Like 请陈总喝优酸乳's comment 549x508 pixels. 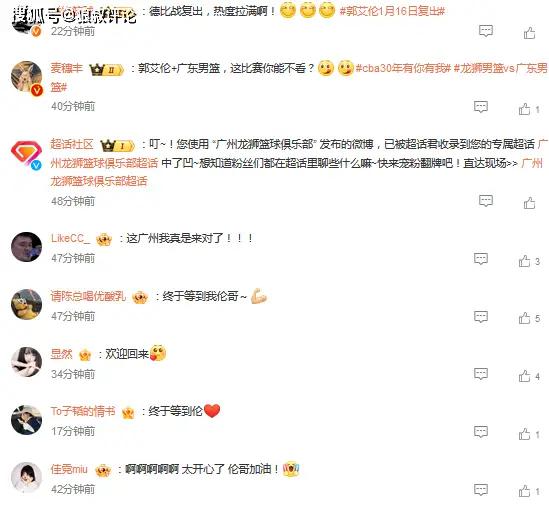pos(524,318)
